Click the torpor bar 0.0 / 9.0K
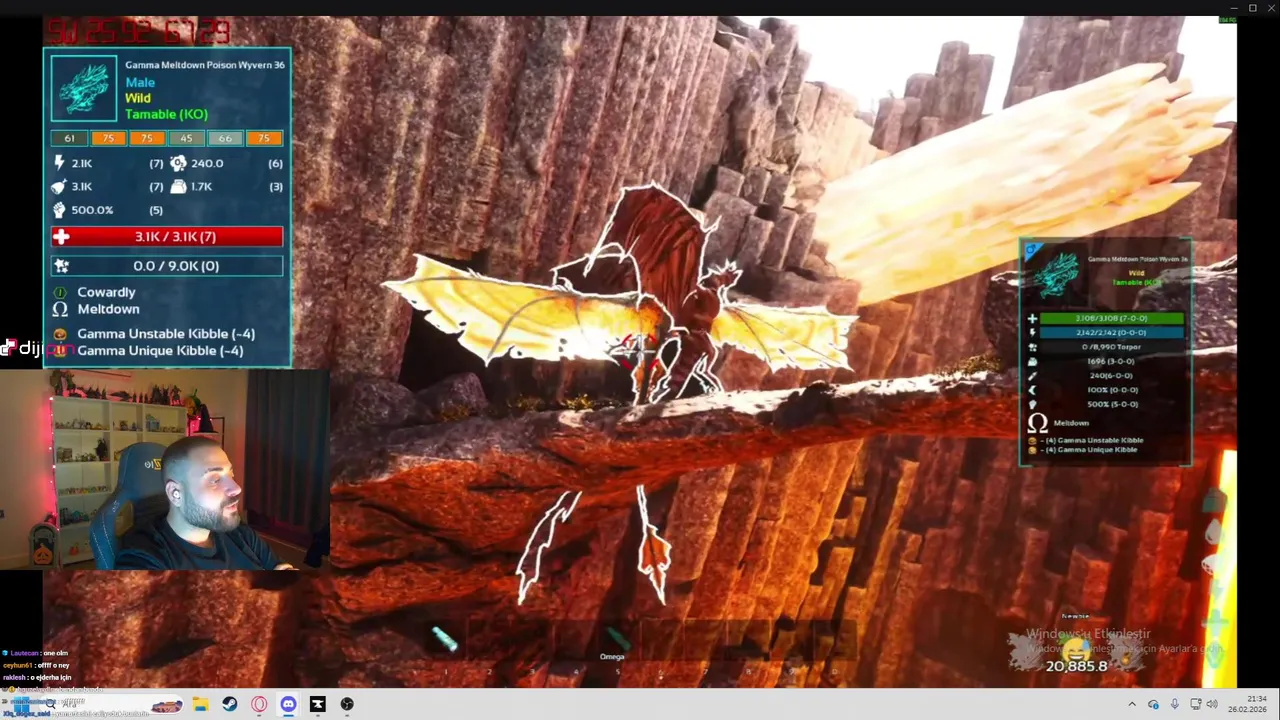The height and width of the screenshot is (720, 1280). click(167, 266)
